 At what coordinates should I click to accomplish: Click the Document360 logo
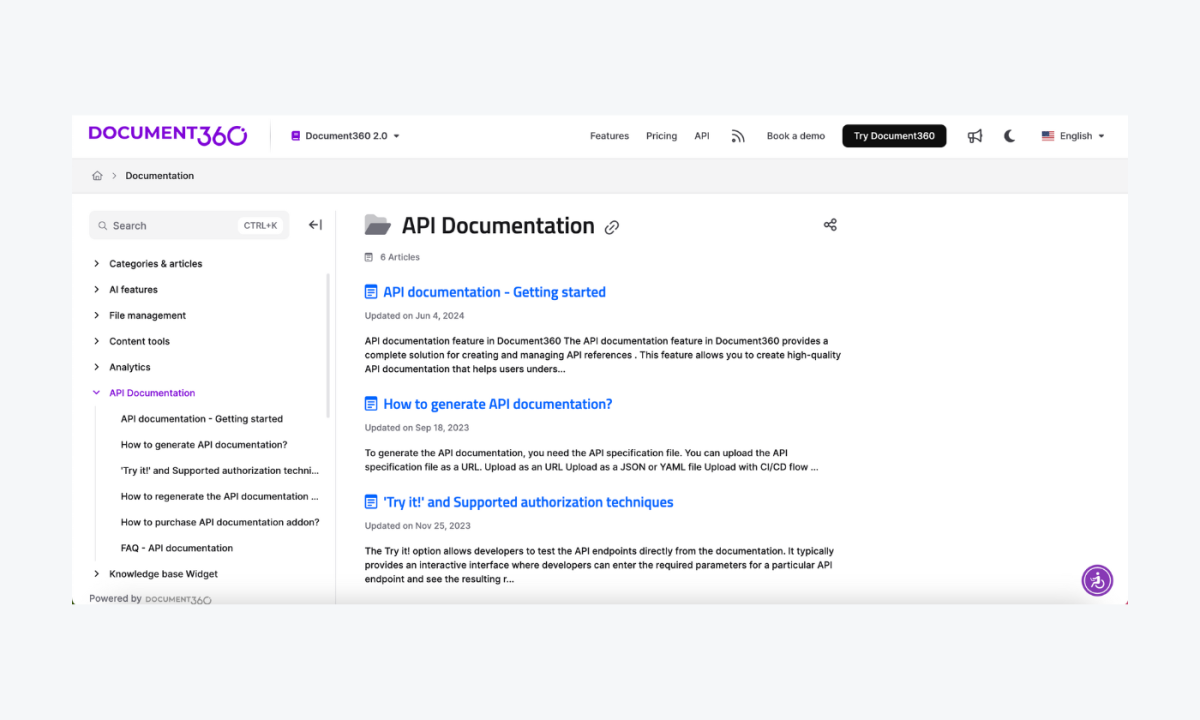click(x=167, y=134)
